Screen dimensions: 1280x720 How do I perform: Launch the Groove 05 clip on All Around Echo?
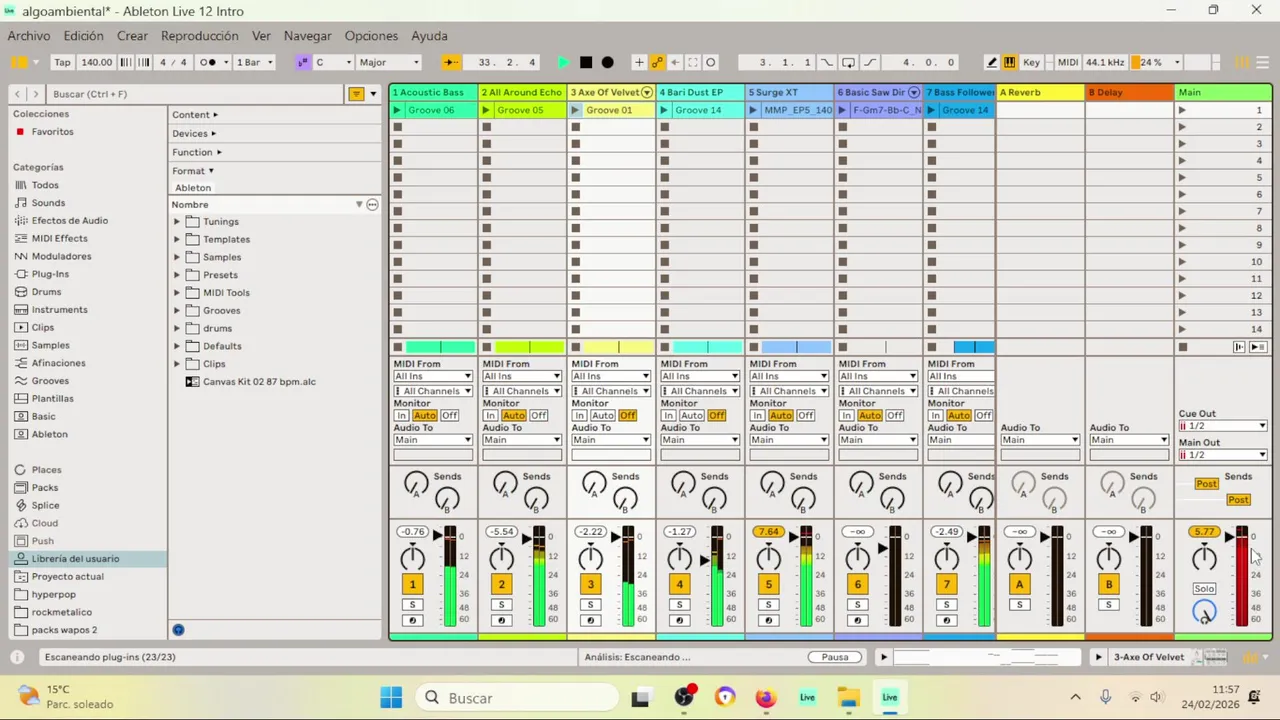pyautogui.click(x=486, y=110)
